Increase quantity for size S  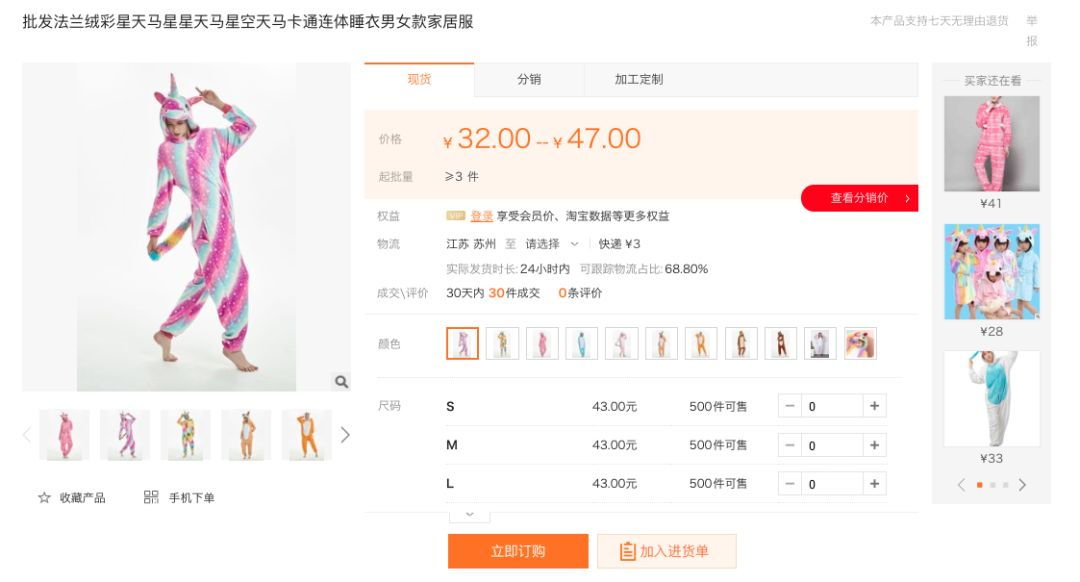[x=874, y=406]
